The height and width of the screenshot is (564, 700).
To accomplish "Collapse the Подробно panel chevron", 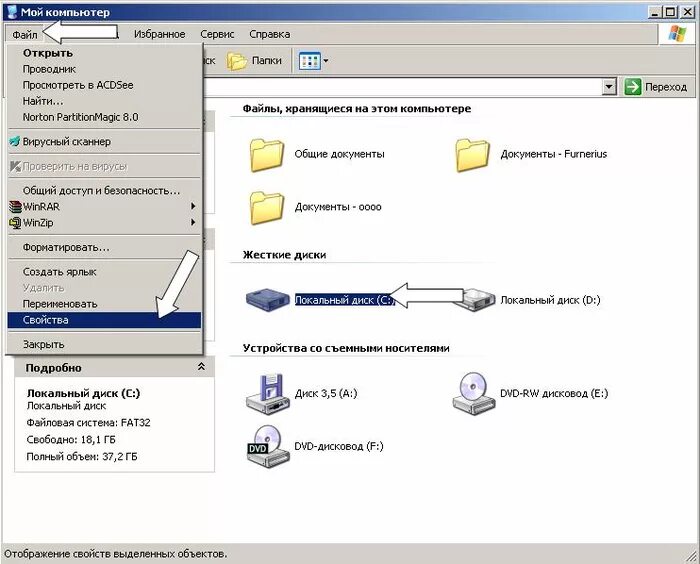I will click(201, 367).
